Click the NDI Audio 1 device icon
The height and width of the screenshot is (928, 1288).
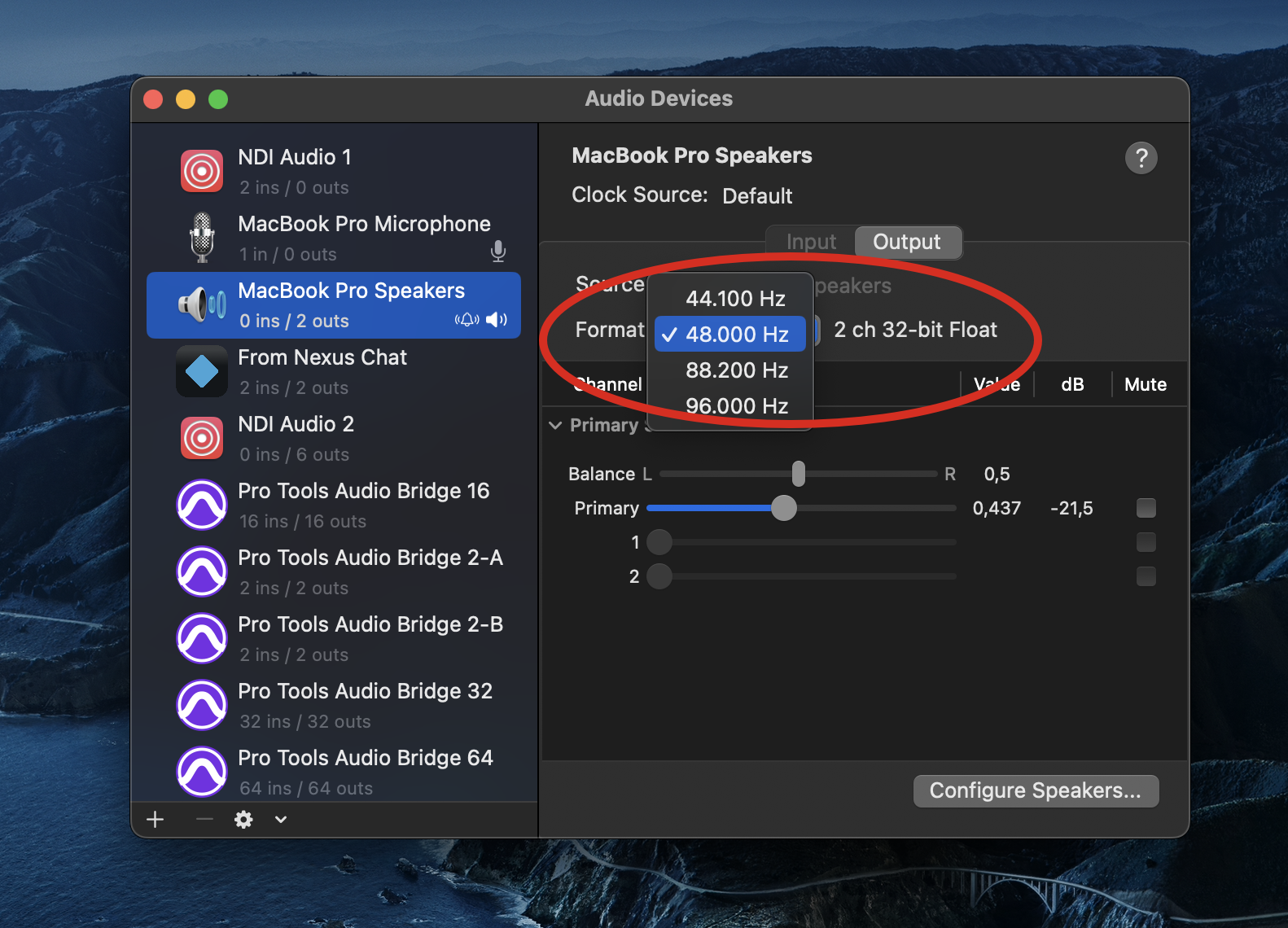click(202, 171)
